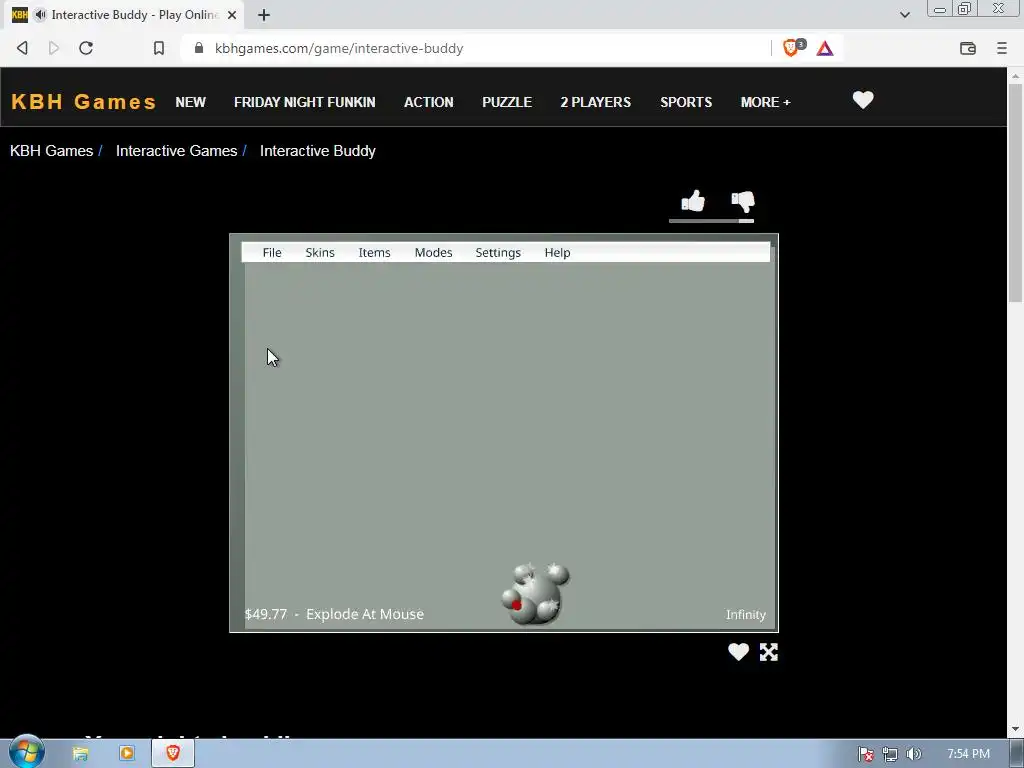Click the network icon in system tray
Viewport: 1024px width, 768px height.
tap(889, 754)
